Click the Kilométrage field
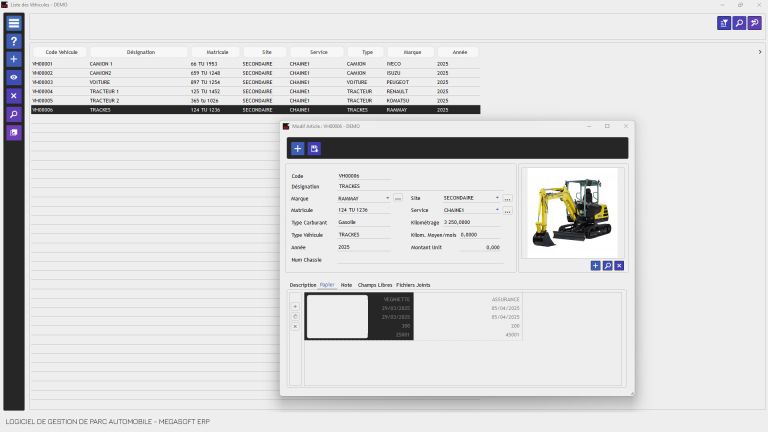Screen dimensions: 768x432 [x=472, y=222]
